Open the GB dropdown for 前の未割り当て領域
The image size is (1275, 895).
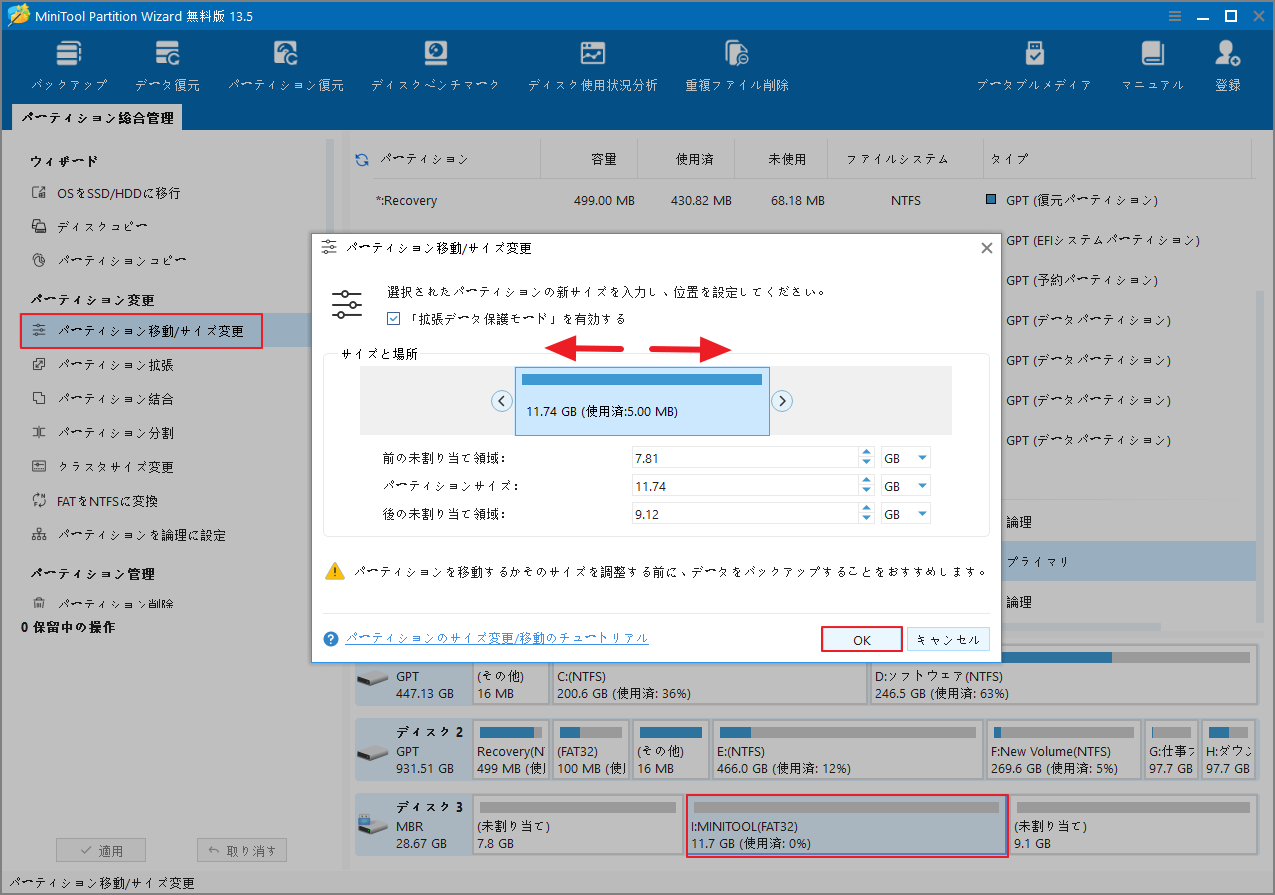(x=904, y=457)
